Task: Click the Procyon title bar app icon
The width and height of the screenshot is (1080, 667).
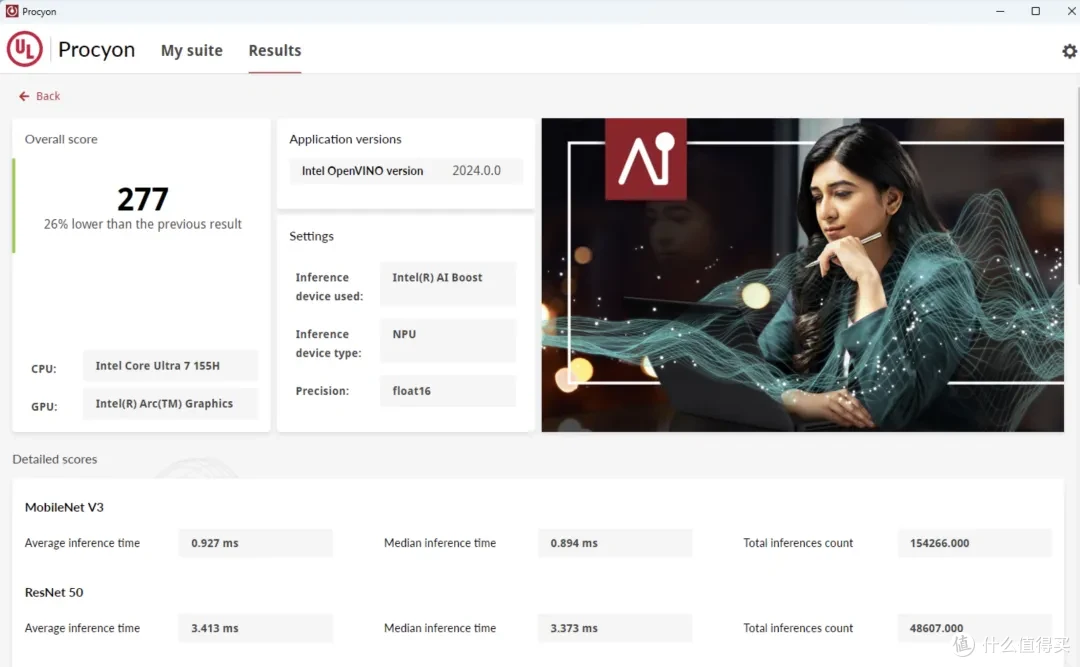Action: [12, 11]
